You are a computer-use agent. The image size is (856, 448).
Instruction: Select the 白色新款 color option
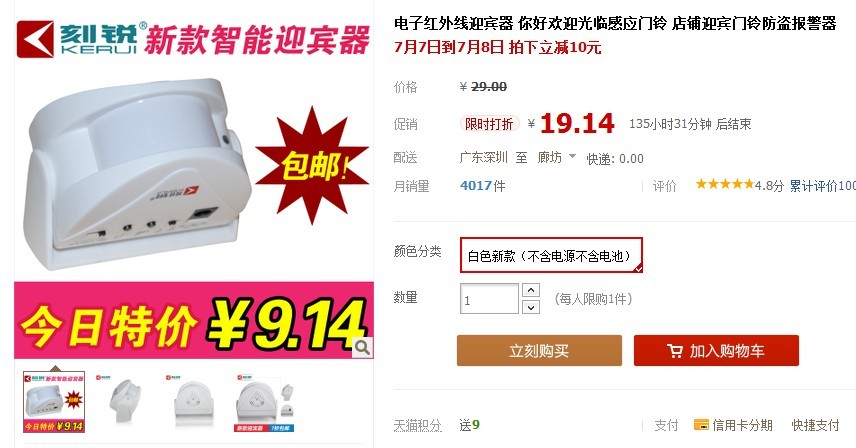(x=551, y=255)
